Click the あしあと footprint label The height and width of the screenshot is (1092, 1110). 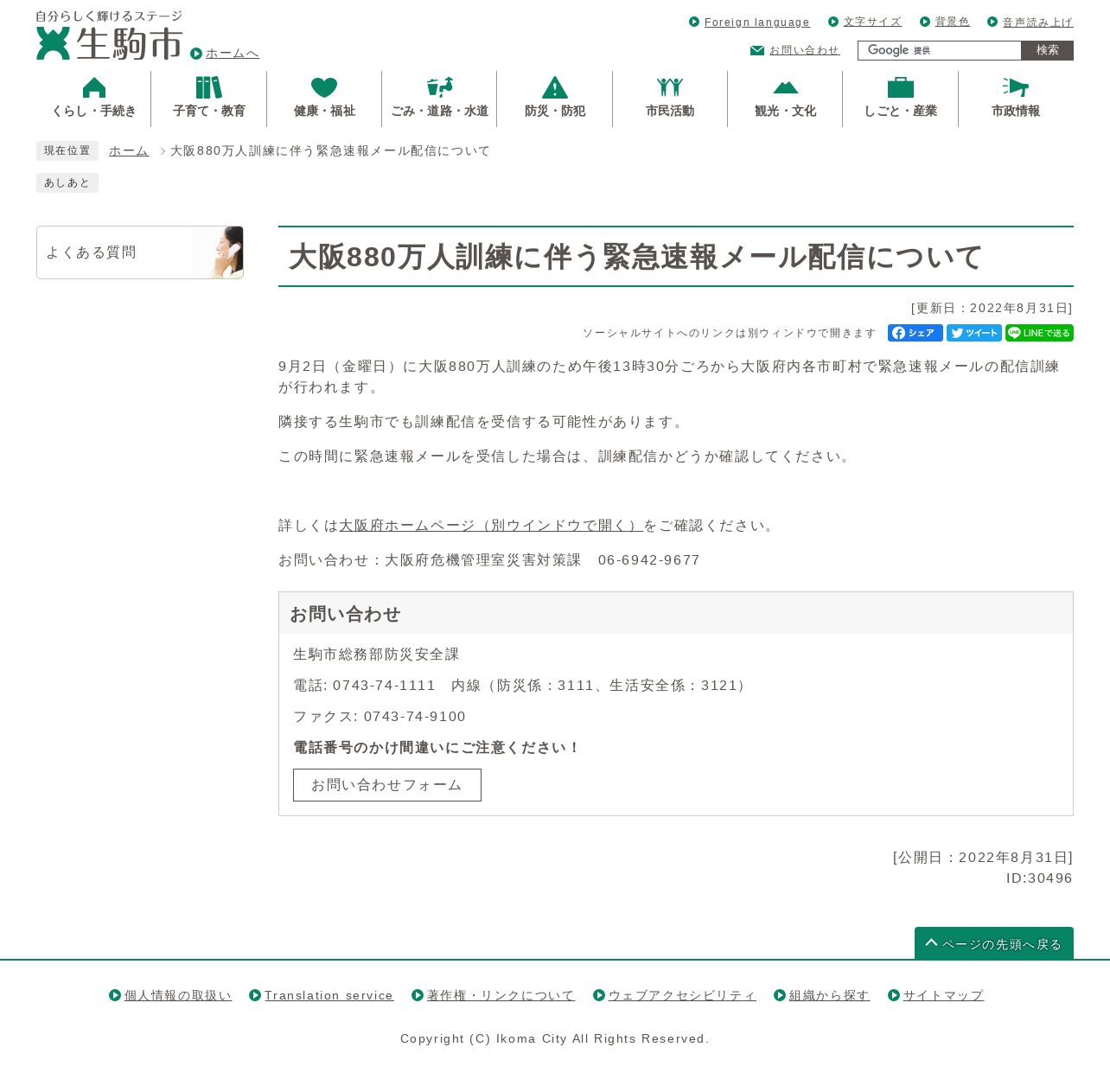click(x=67, y=183)
